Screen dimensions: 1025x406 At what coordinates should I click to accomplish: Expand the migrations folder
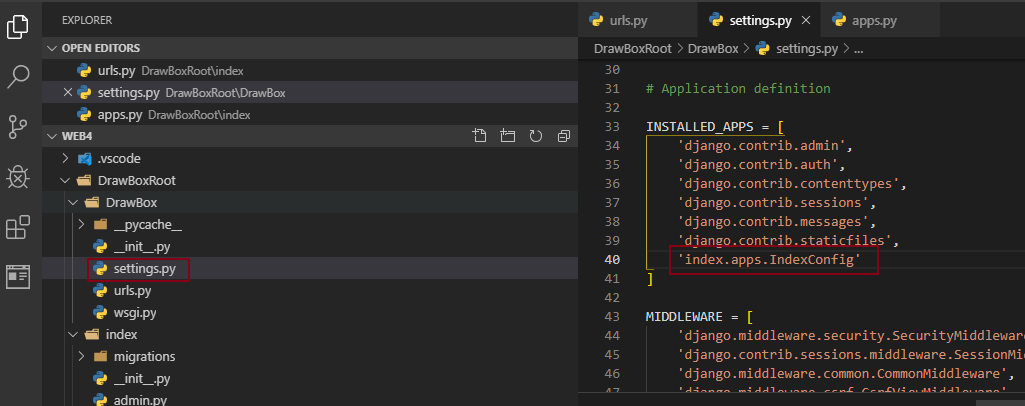(x=81, y=356)
